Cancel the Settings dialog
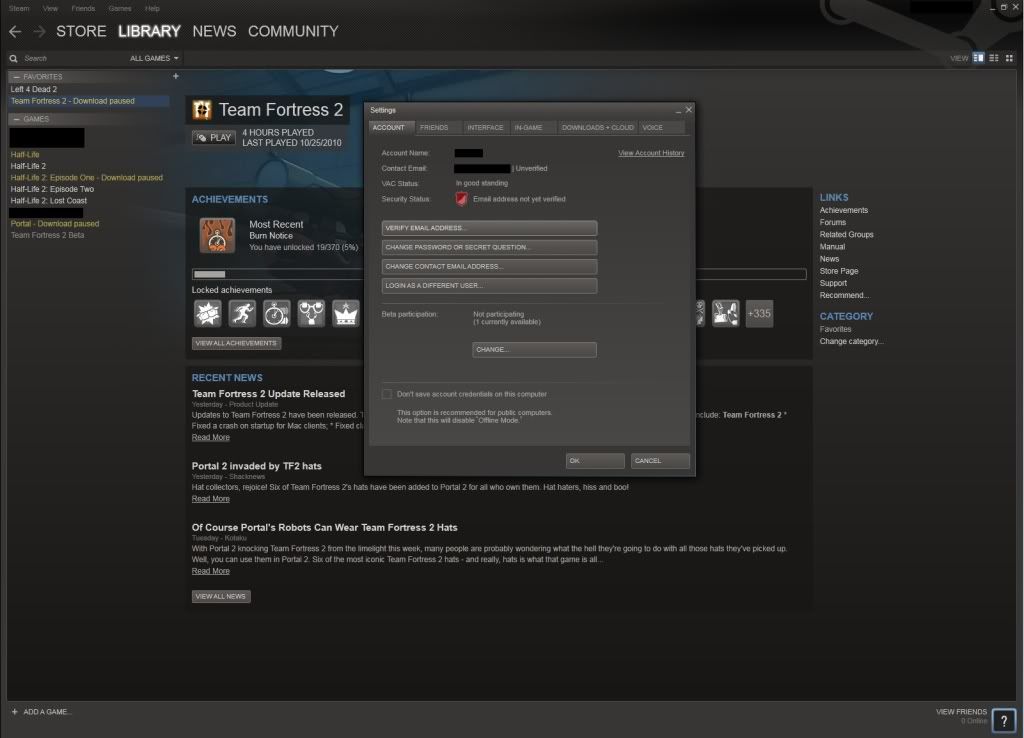Image resolution: width=1024 pixels, height=738 pixels. point(660,461)
